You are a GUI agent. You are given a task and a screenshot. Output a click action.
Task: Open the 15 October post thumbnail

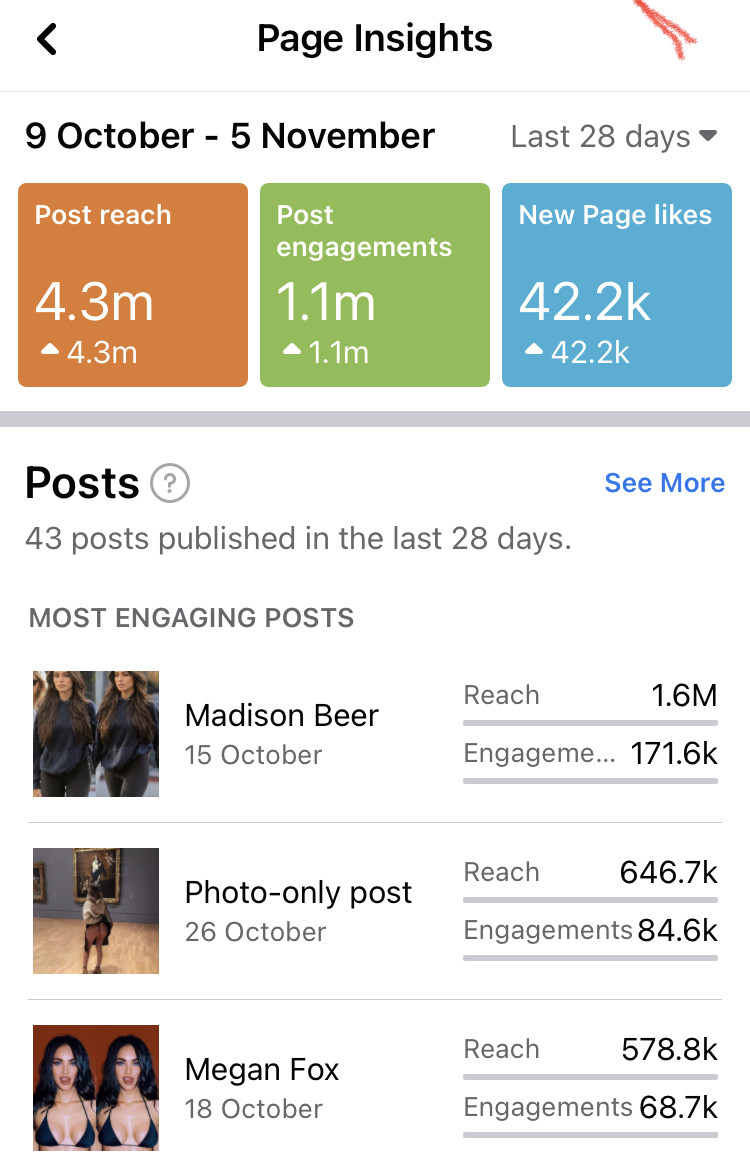pos(96,734)
